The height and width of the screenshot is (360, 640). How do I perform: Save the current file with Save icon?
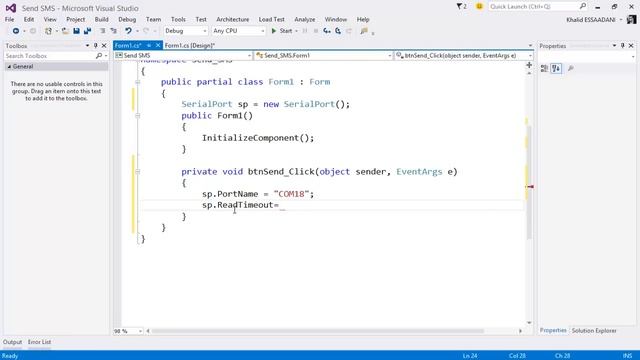76,31
